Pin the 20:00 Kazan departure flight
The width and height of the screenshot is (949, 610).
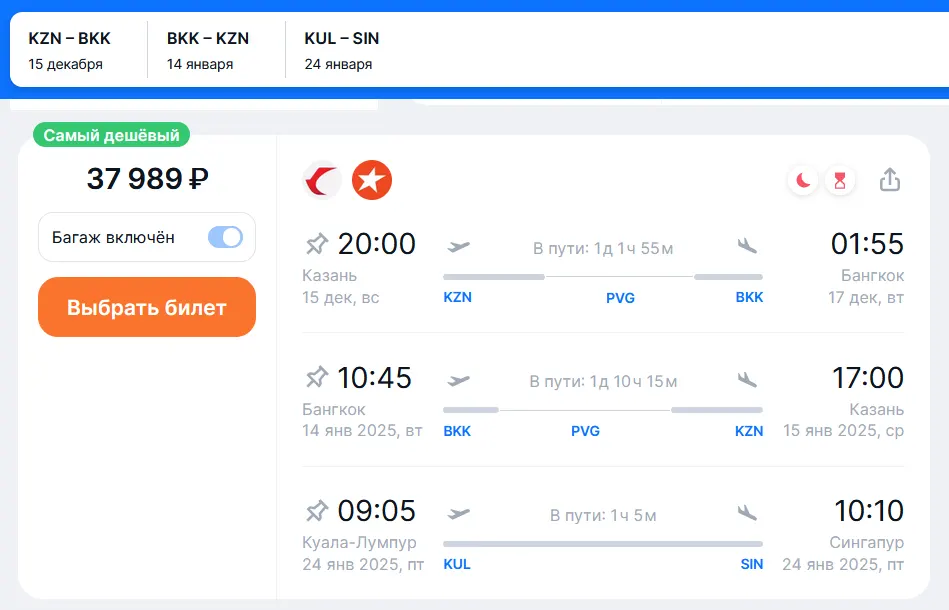pyautogui.click(x=317, y=243)
